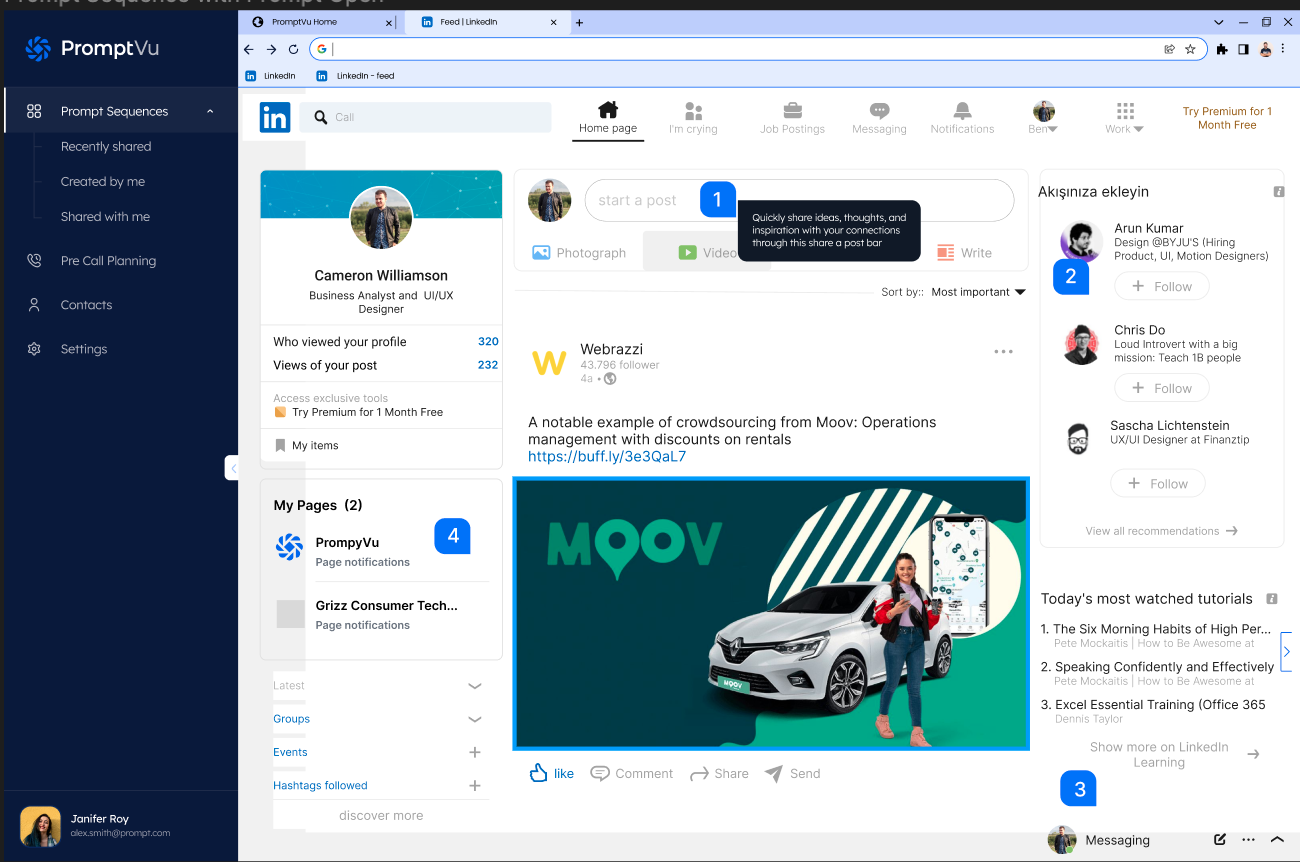The width and height of the screenshot is (1300, 862).
Task: Collapse the PromptVu sidebar handle
Action: [232, 468]
